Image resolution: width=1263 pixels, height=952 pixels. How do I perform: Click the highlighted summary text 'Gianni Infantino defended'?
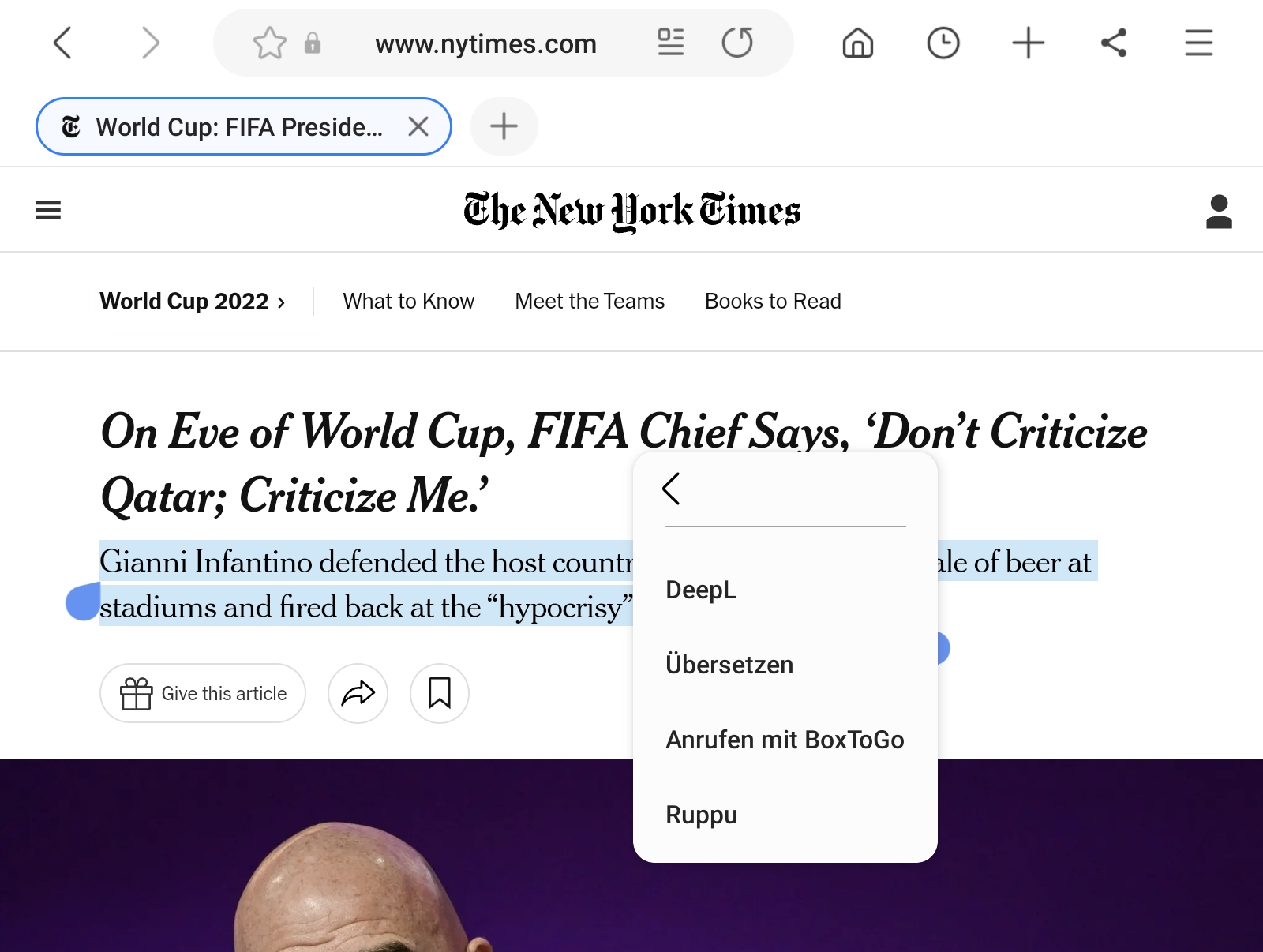[x=268, y=562]
